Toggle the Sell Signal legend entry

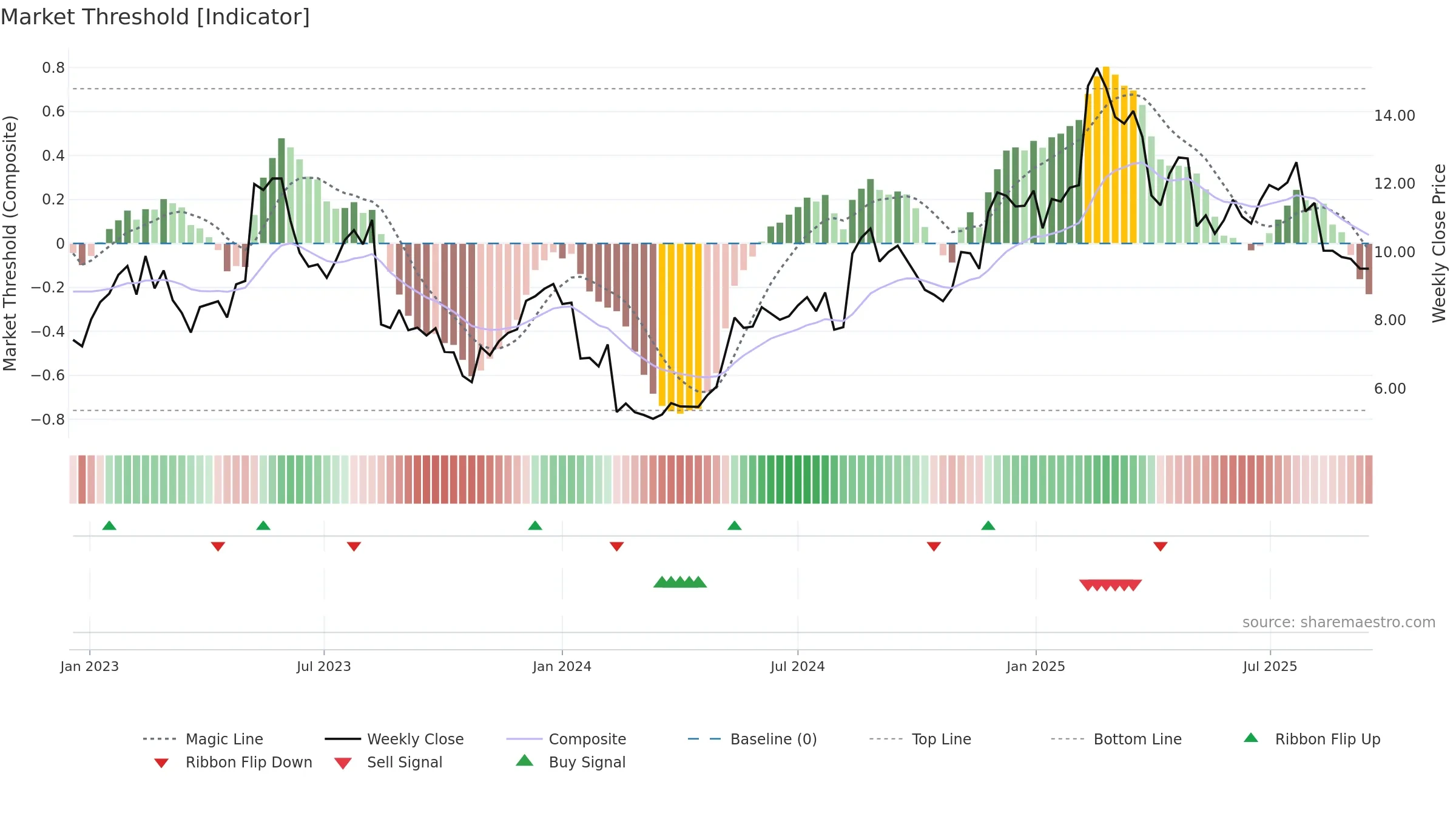[x=388, y=763]
